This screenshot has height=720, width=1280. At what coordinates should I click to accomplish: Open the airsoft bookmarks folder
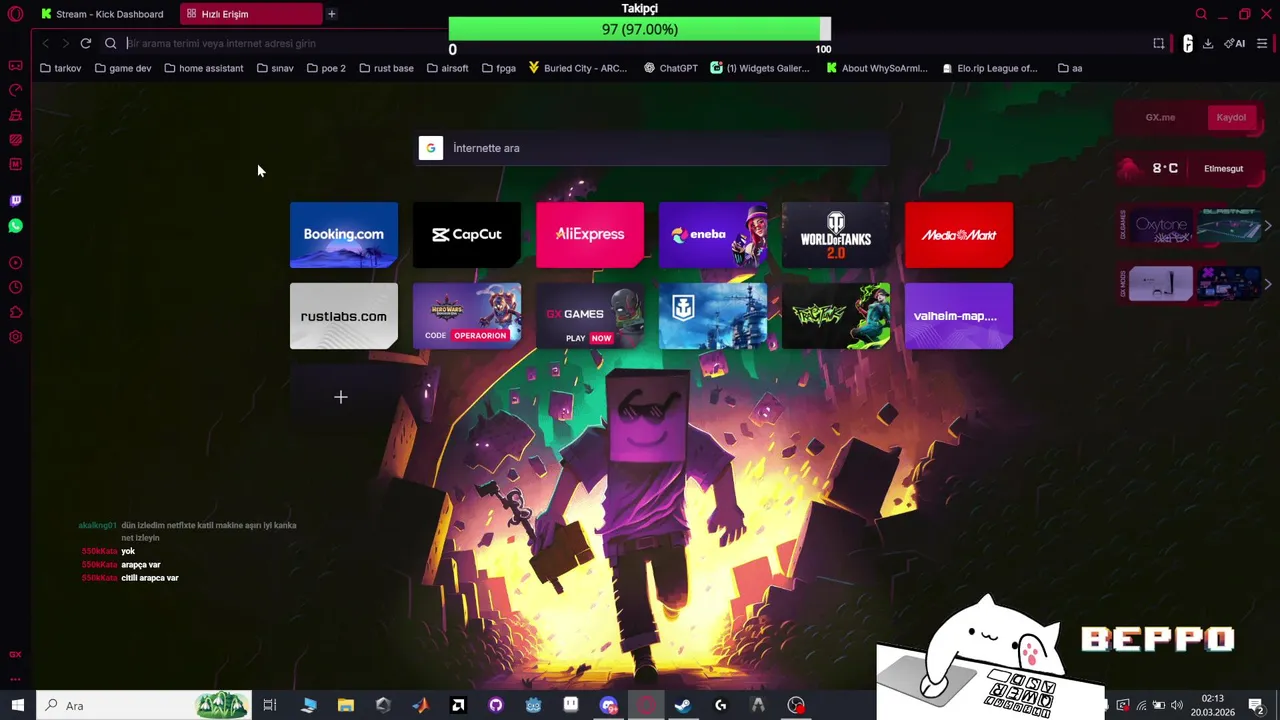point(447,68)
